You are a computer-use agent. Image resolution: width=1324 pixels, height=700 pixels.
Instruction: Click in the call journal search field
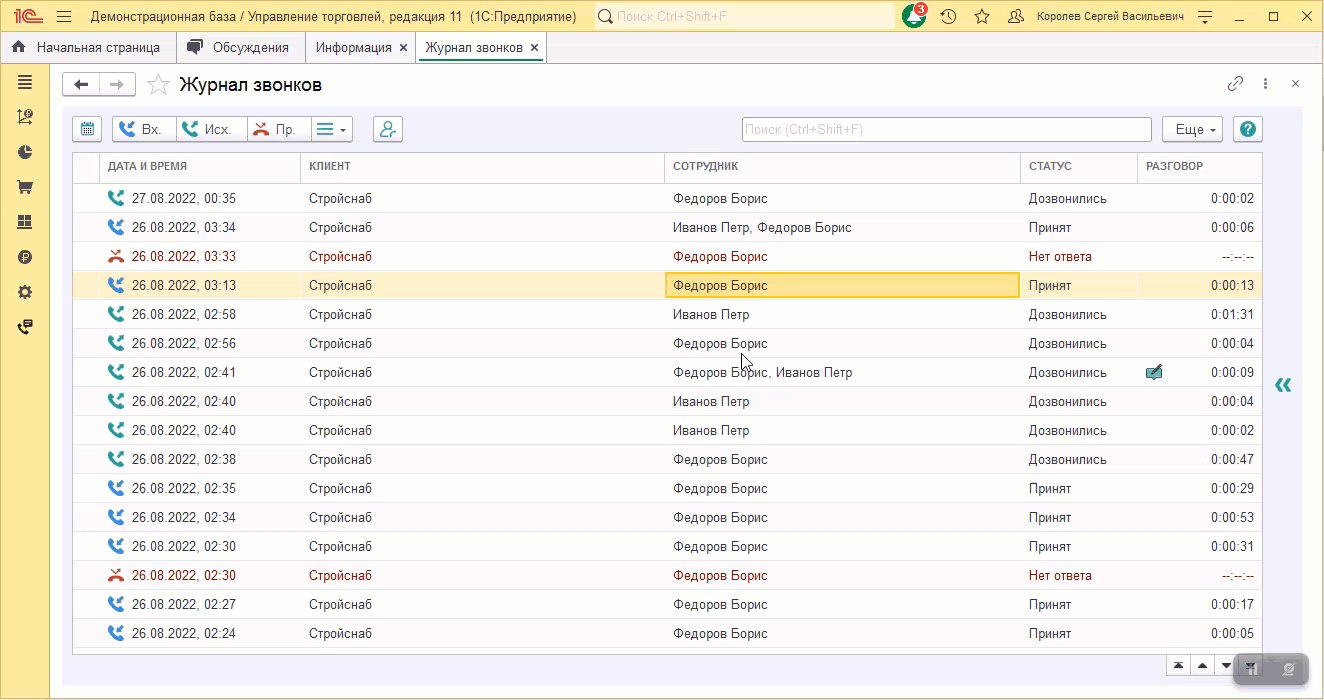(946, 129)
